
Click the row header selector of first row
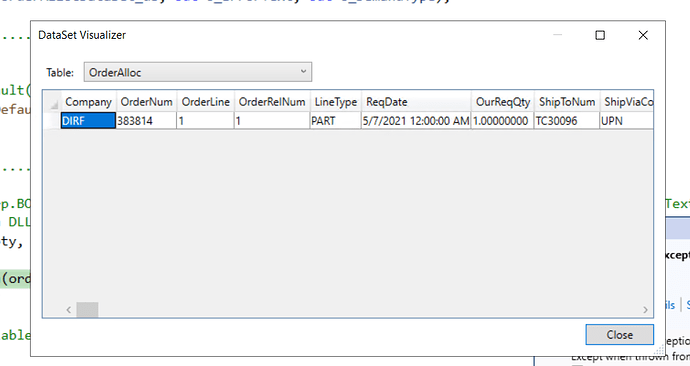[x=52, y=121]
